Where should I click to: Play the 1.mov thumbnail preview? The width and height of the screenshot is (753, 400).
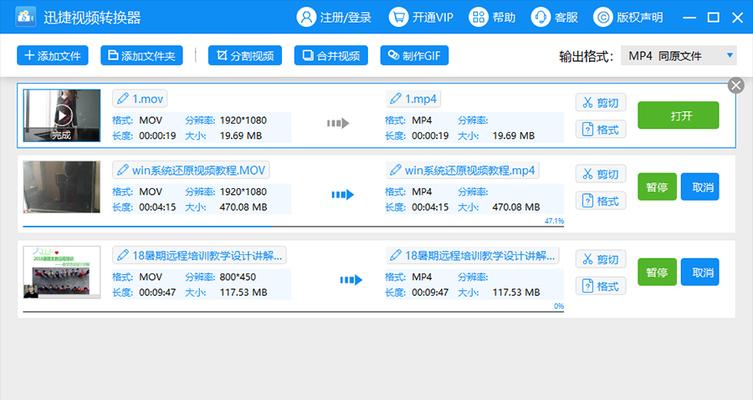[62, 116]
